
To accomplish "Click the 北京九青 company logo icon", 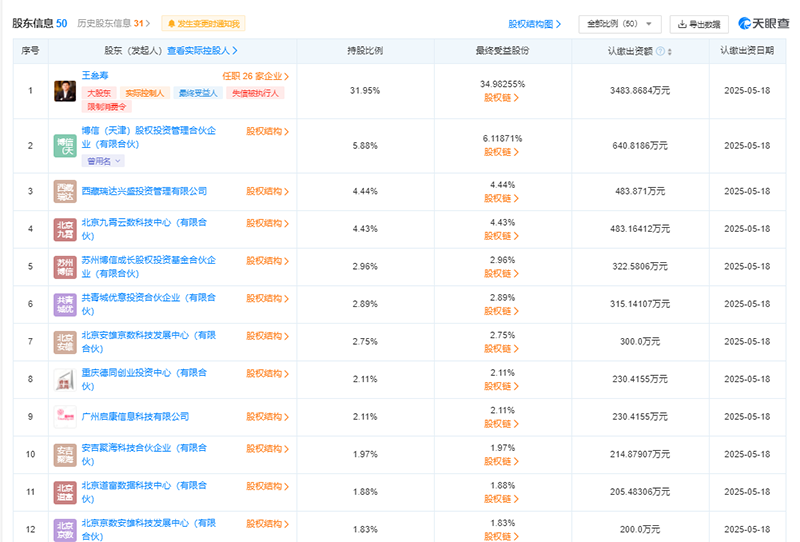I will tap(65, 229).
